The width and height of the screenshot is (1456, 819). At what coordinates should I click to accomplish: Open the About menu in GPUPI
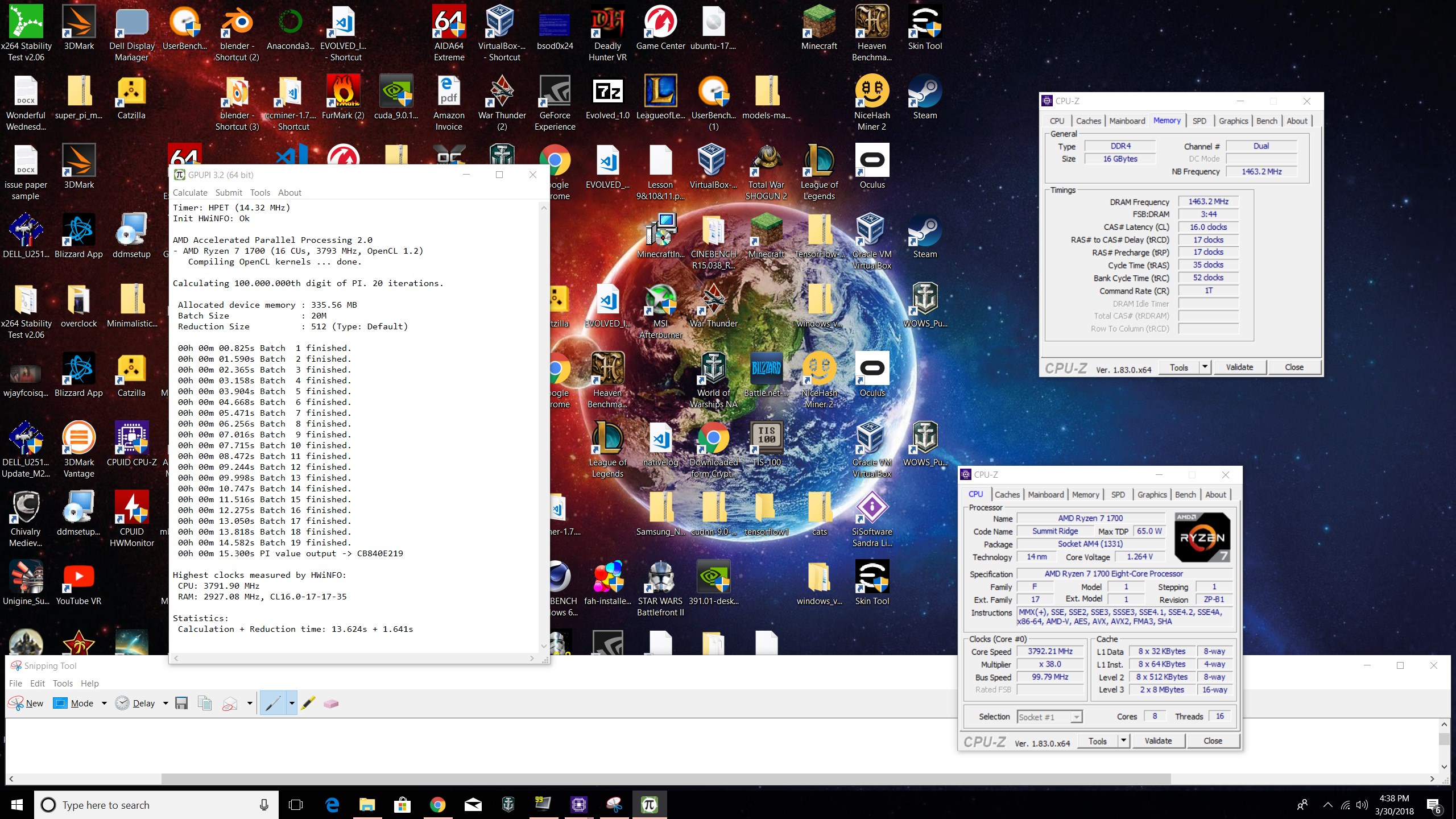coord(289,193)
